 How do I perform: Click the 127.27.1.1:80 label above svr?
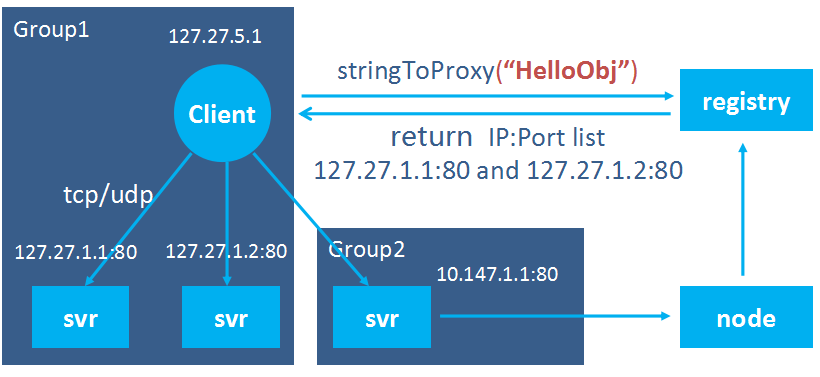click(76, 253)
